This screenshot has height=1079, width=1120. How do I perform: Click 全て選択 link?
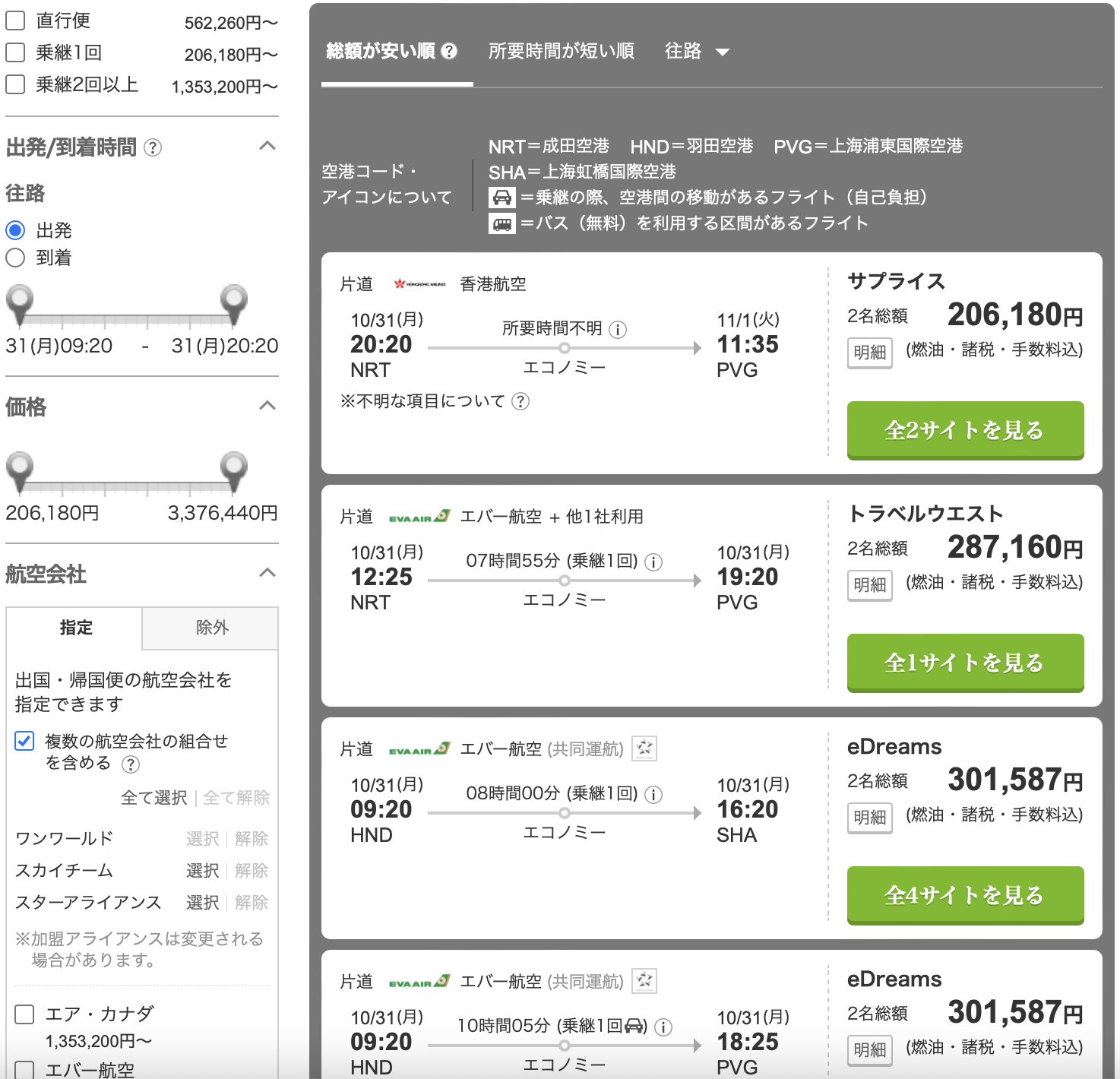154,798
